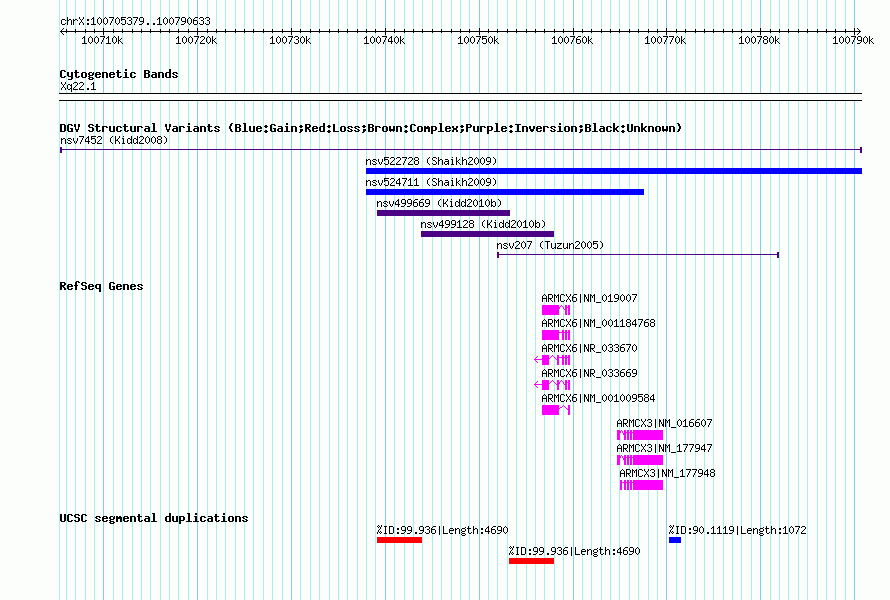Image resolution: width=890 pixels, height=600 pixels.
Task: Click the nsv524711 (Shaikh2009) label
Action: 431,182
